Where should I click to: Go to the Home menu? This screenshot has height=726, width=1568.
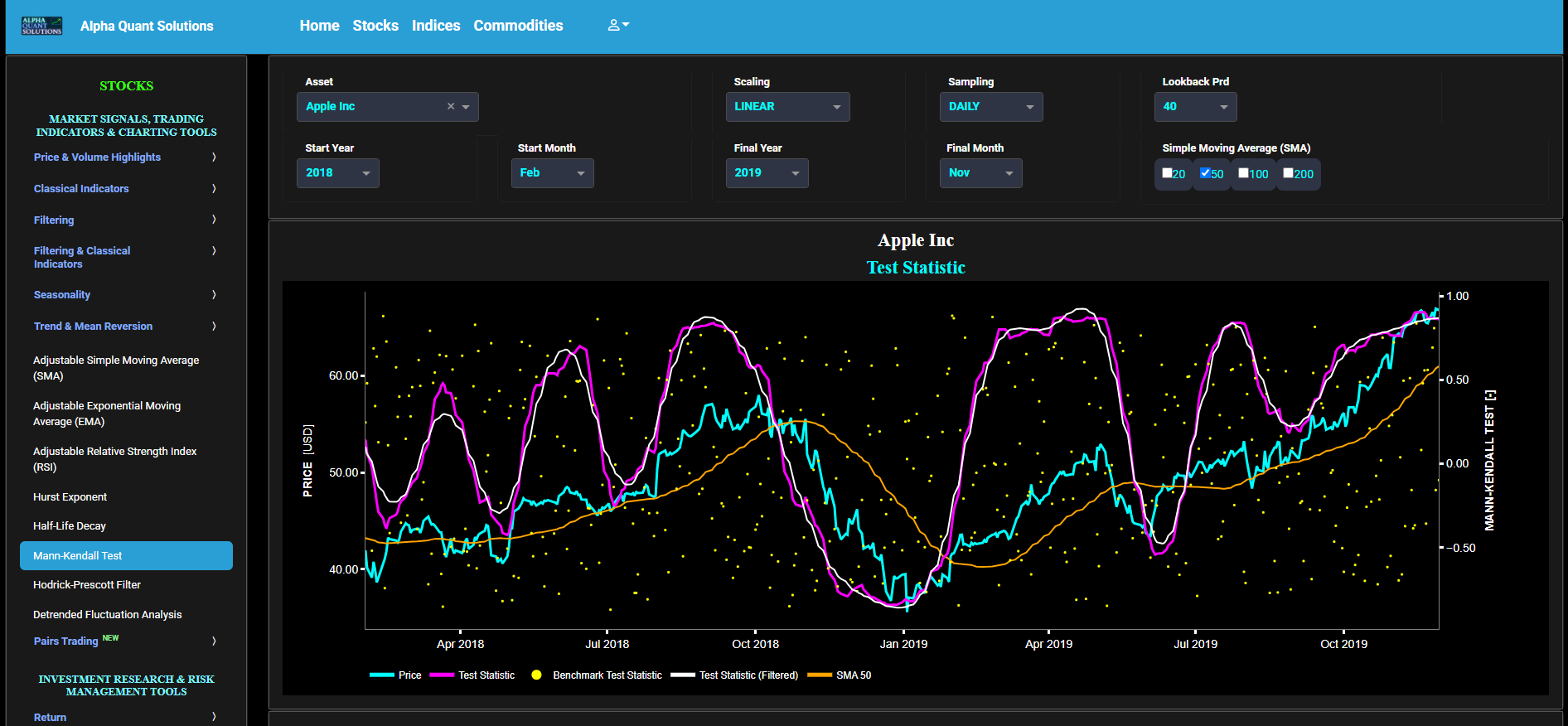coord(319,26)
